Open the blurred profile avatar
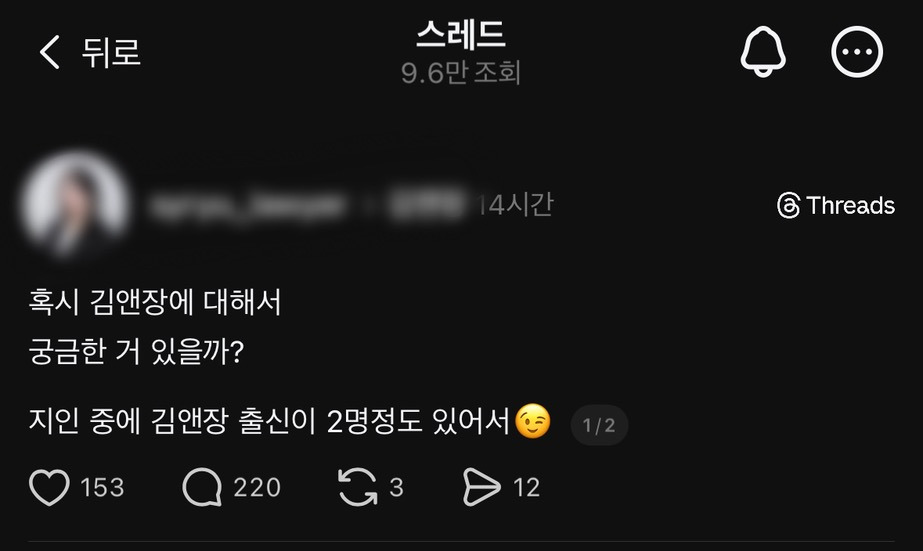This screenshot has height=551, width=923. [x=75, y=204]
